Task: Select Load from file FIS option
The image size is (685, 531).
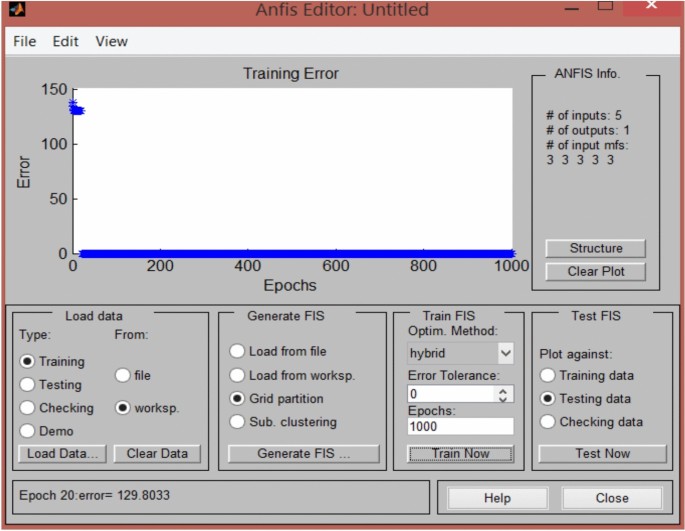Action: coord(237,351)
